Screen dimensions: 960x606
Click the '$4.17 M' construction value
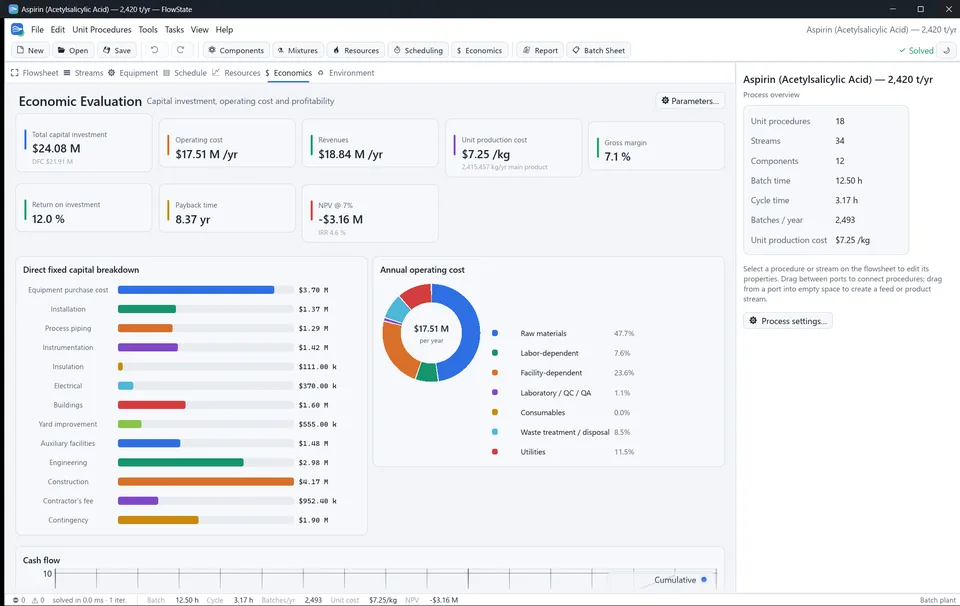313,482
